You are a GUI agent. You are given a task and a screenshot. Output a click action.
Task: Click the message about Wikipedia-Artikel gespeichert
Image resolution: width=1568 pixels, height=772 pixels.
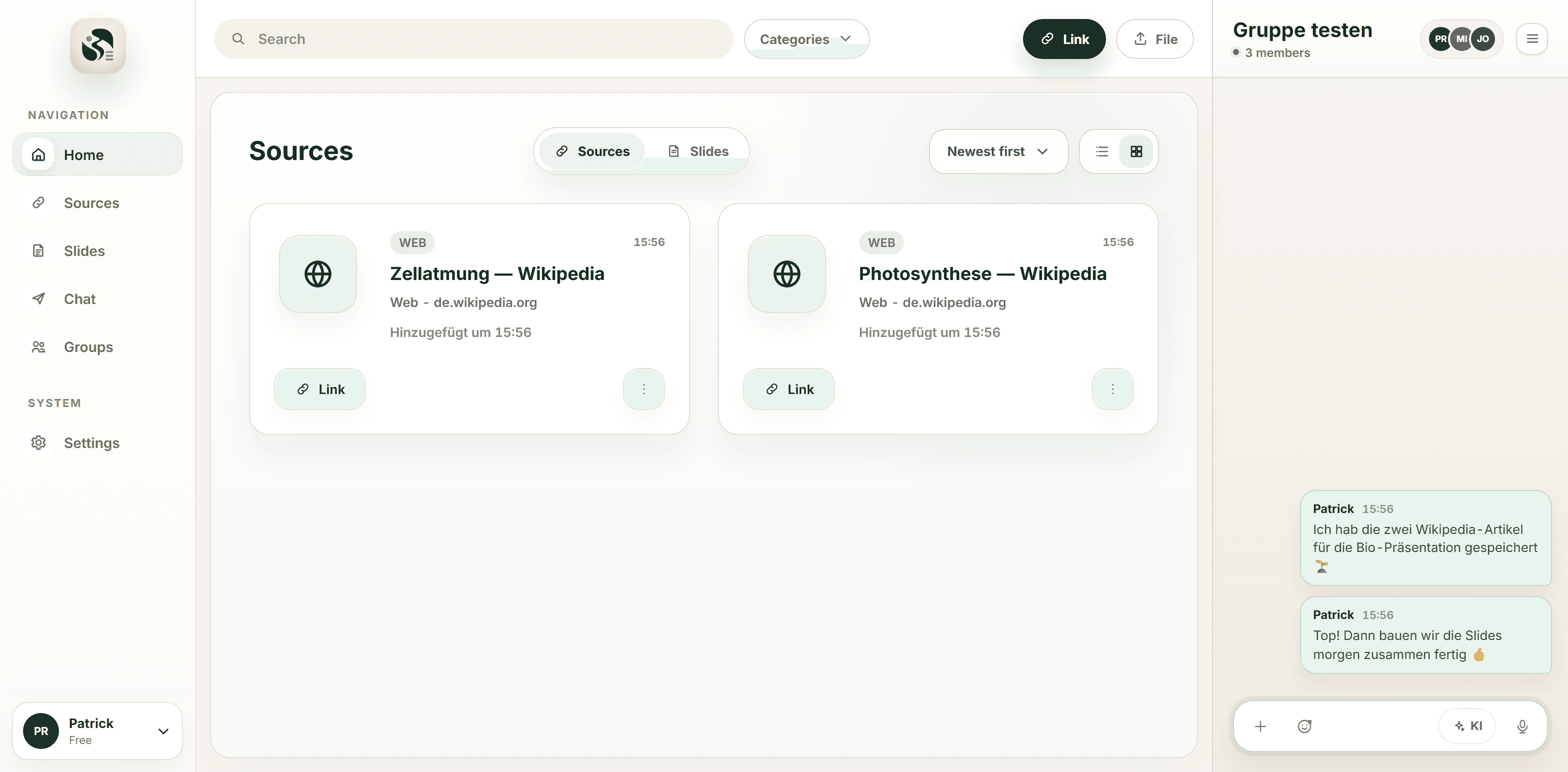pyautogui.click(x=1425, y=537)
